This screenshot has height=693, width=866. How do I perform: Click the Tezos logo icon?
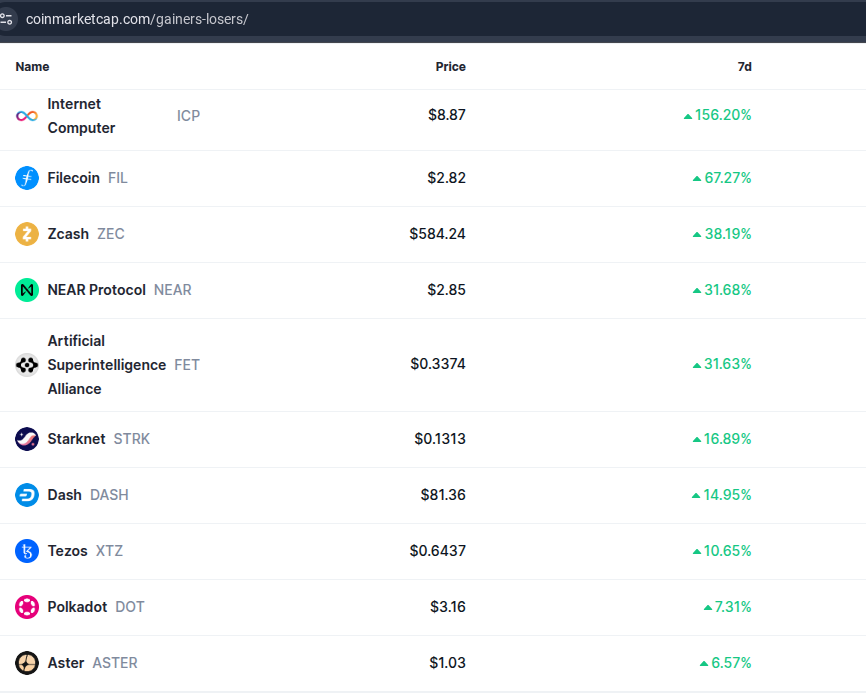[x=27, y=551]
